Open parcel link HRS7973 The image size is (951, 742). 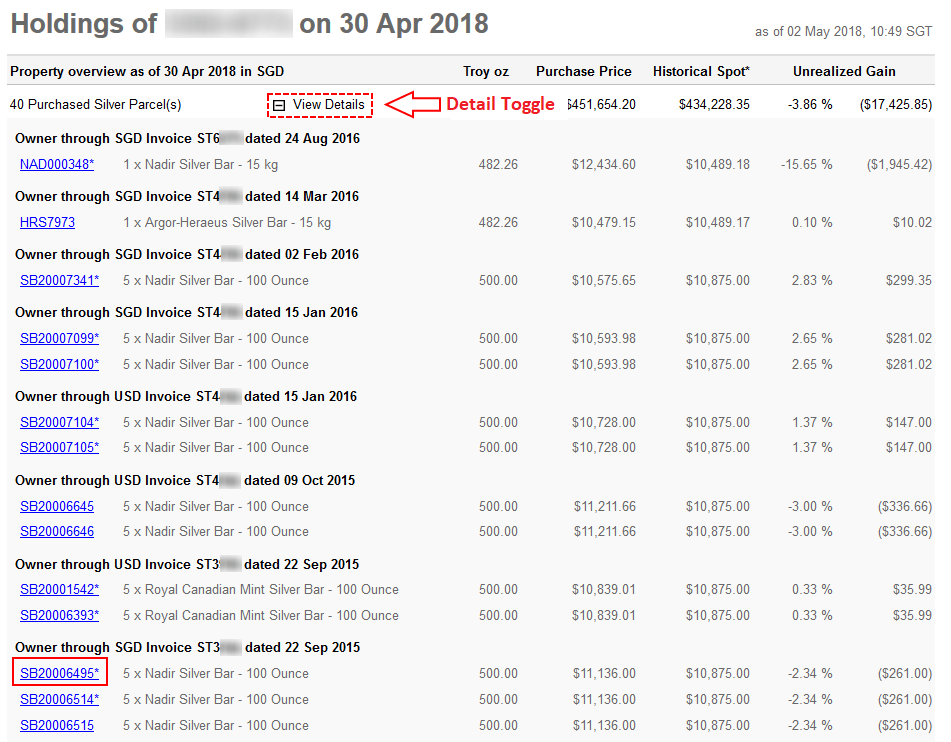(x=47, y=222)
